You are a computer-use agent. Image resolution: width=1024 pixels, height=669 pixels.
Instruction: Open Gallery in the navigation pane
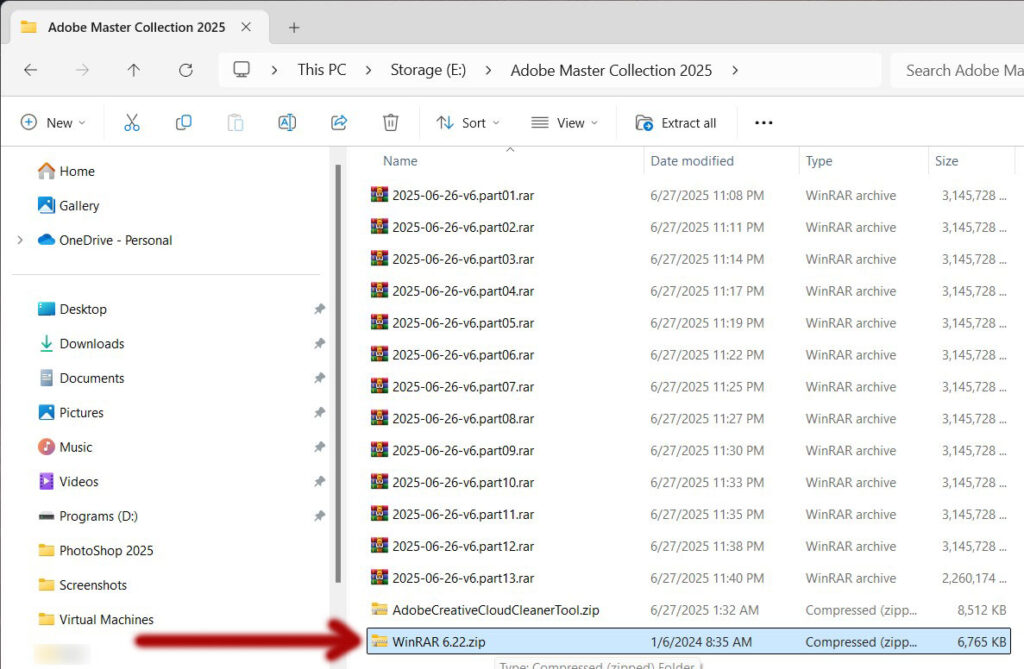click(69, 206)
